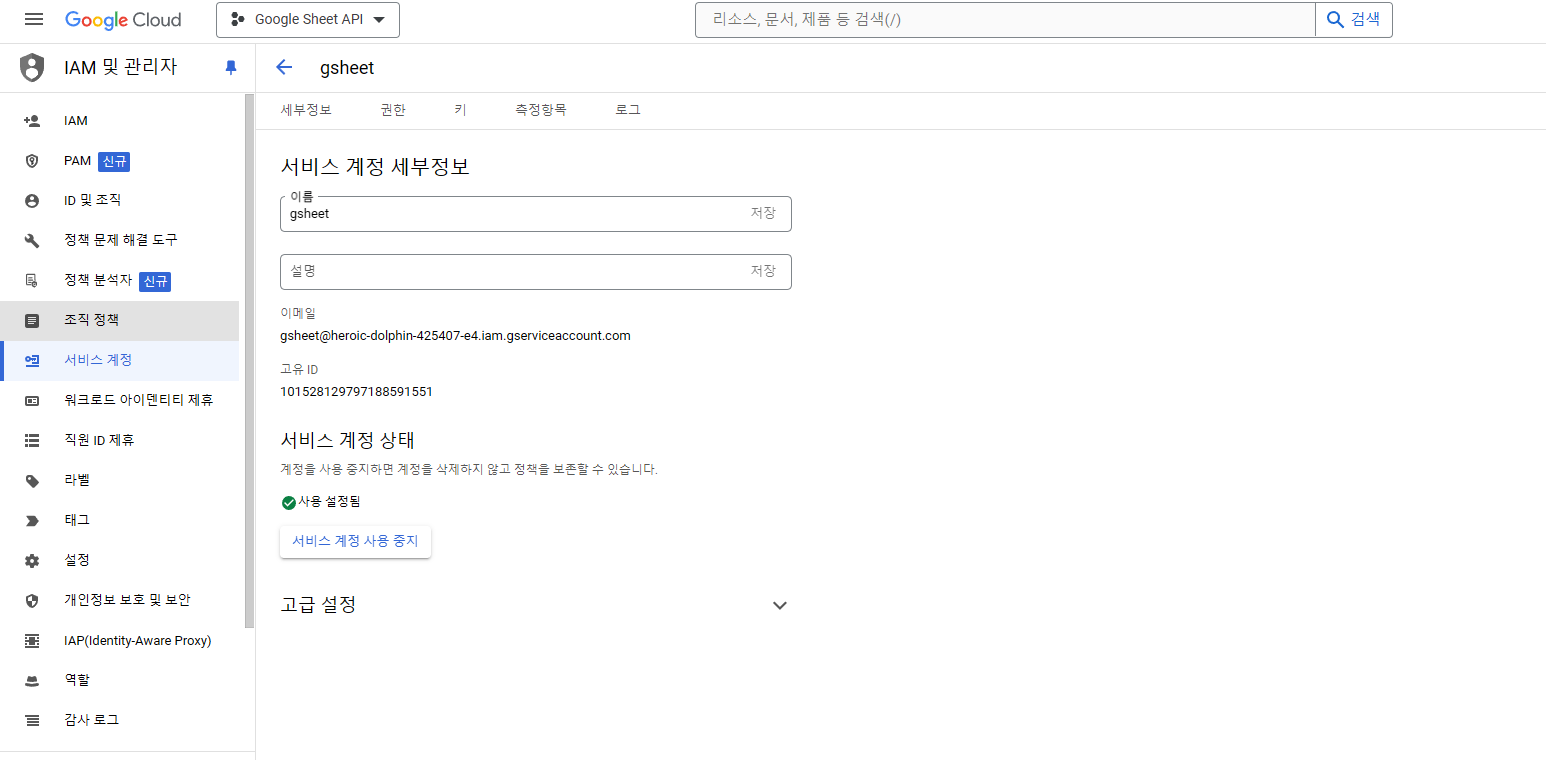The height and width of the screenshot is (760, 1546).
Task: Expand the 고급 설정 section chevron
Action: (780, 605)
